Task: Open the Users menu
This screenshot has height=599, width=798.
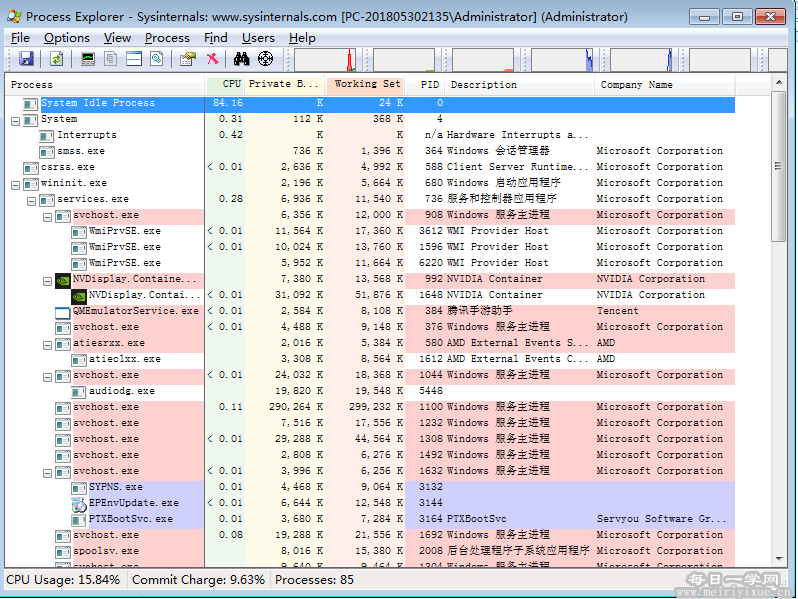Action: (x=258, y=38)
